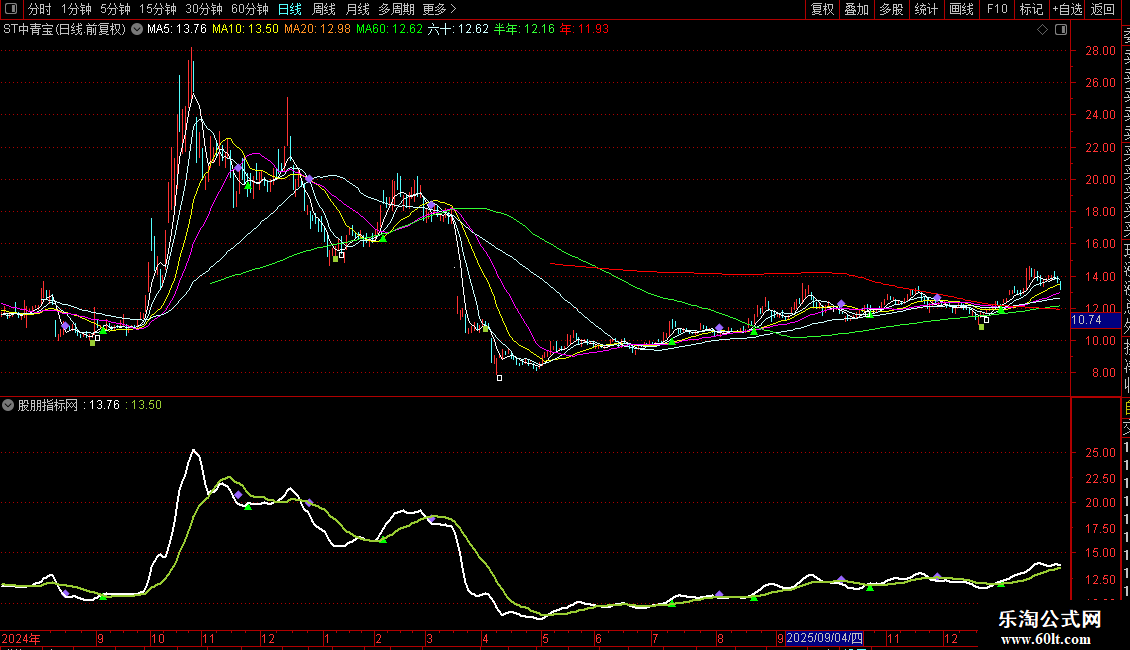The image size is (1130, 650).
Task: Switch to 分时 intraday view
Action: [40, 9]
